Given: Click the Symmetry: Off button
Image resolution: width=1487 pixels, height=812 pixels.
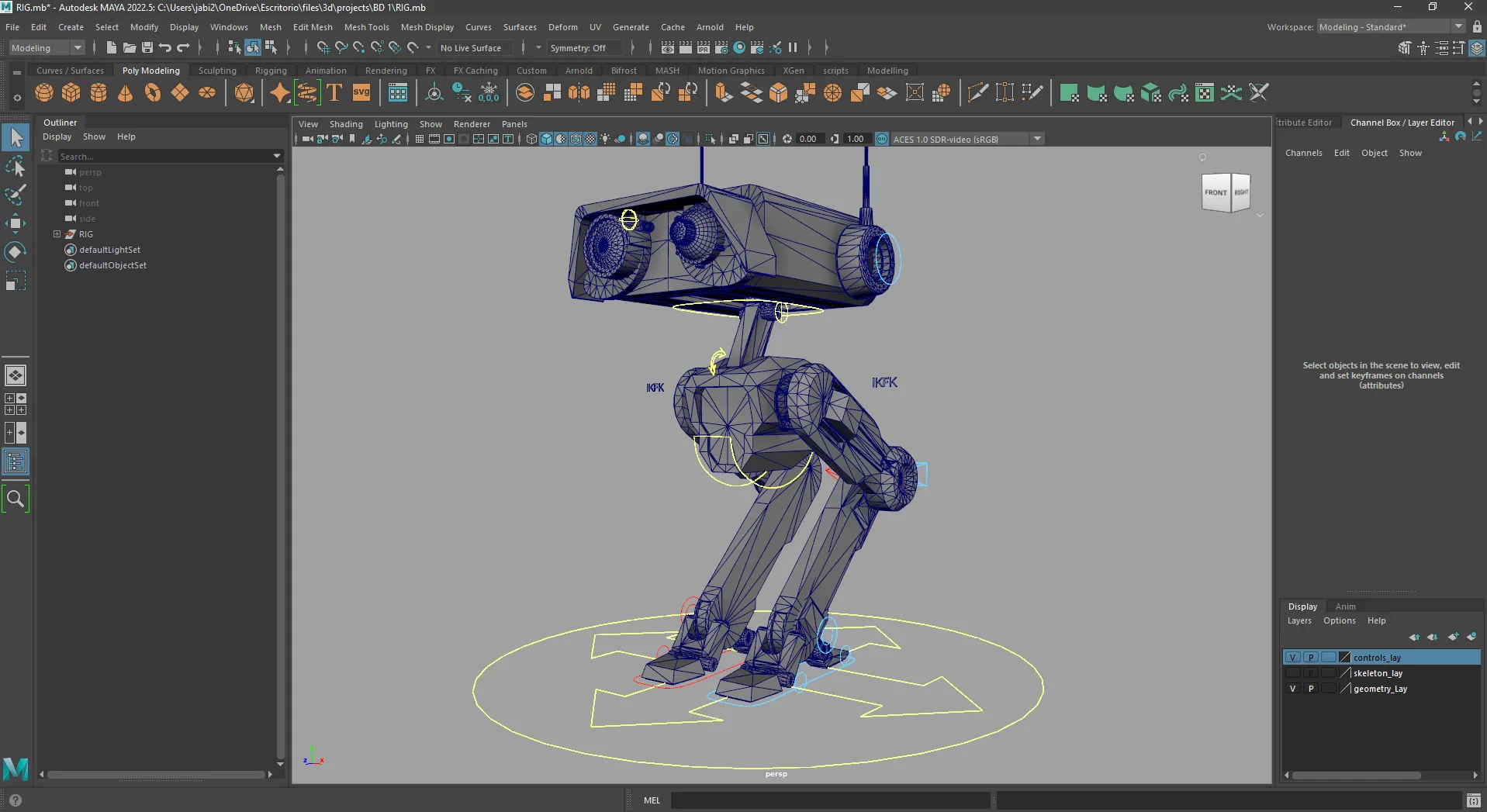Looking at the screenshot, I should pos(578,48).
